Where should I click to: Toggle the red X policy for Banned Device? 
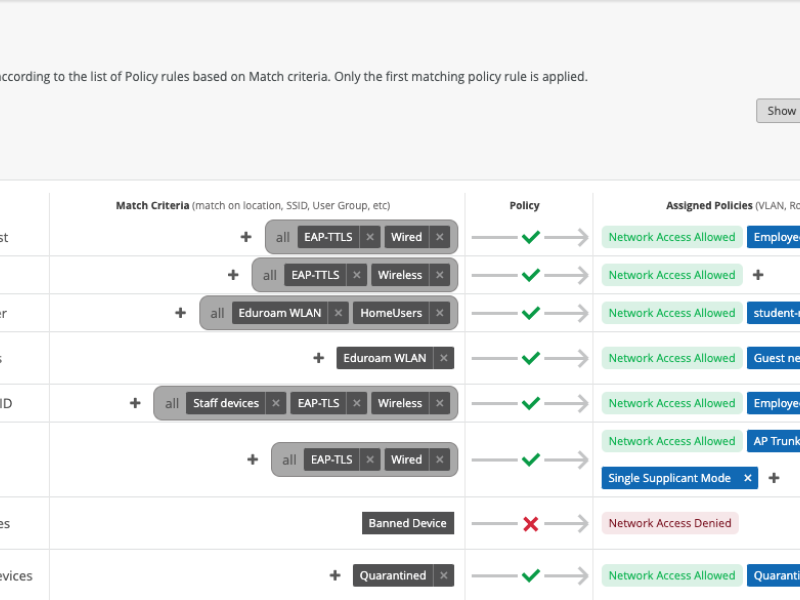click(531, 523)
